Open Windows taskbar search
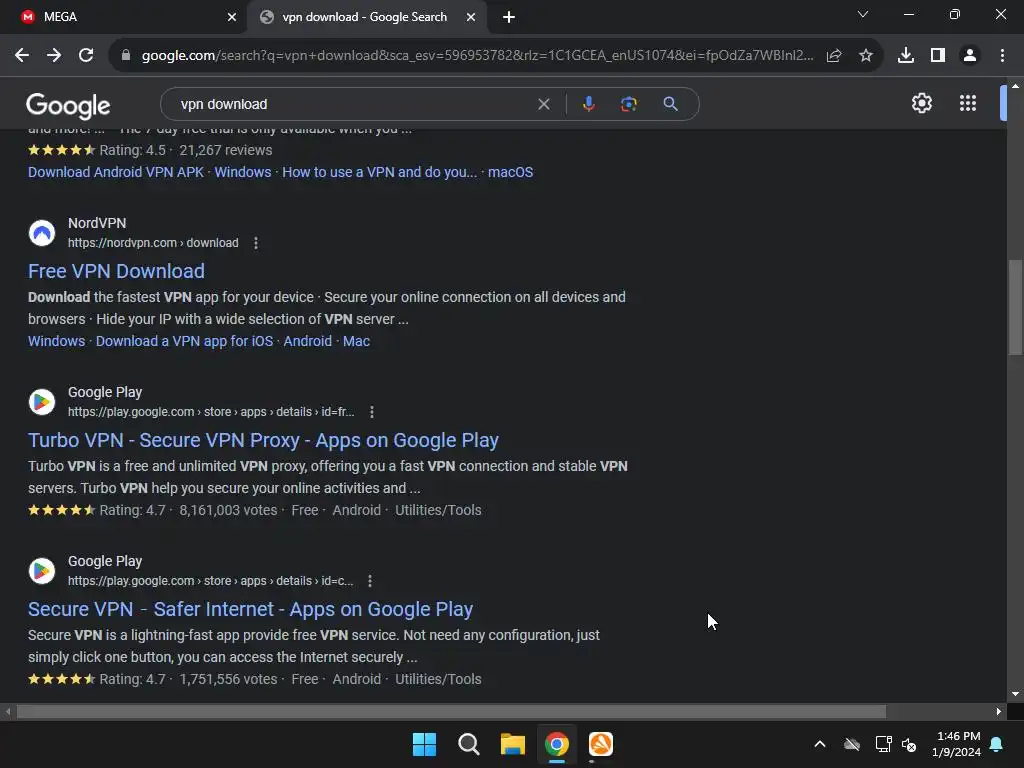 [469, 744]
